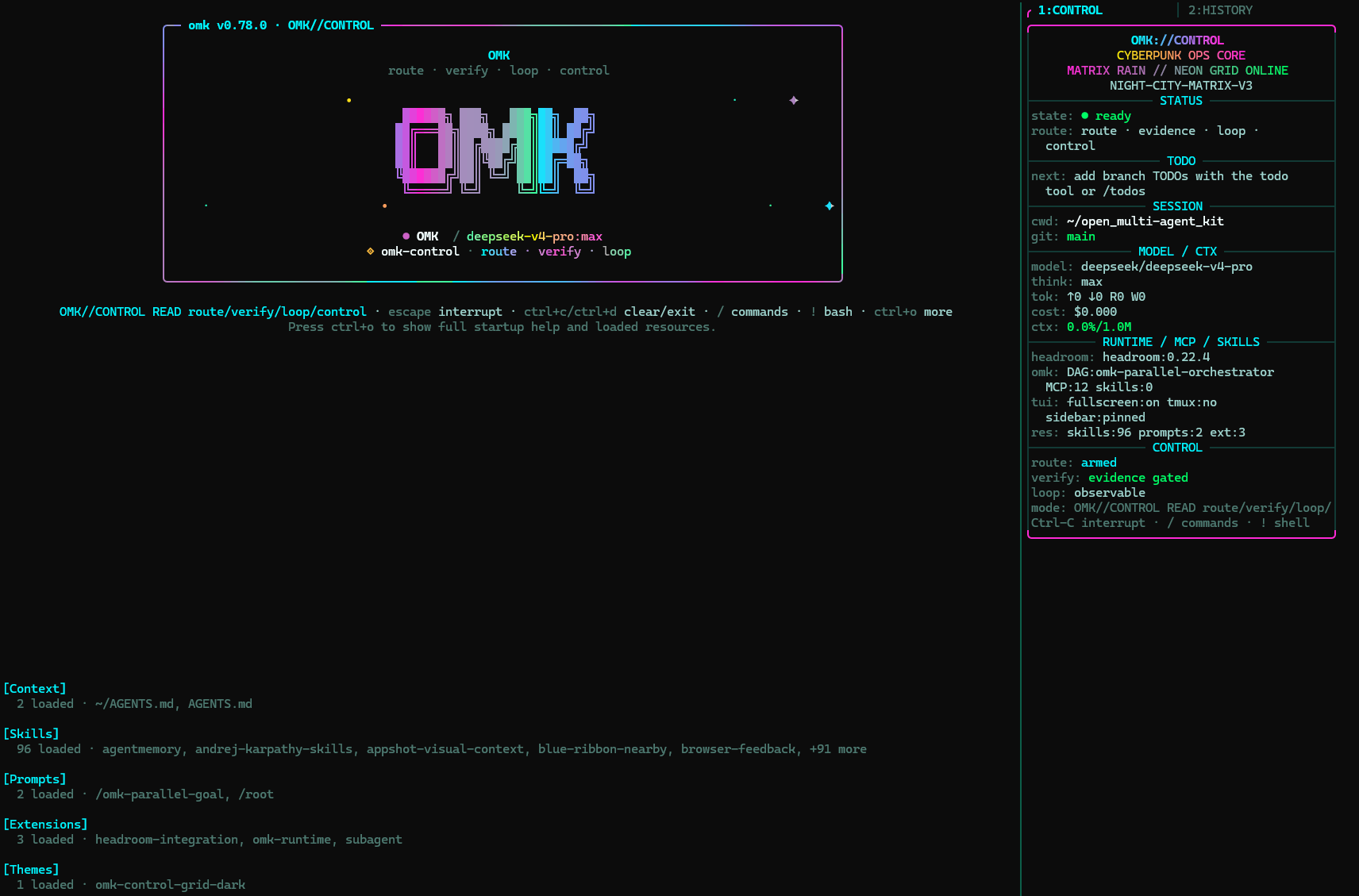Click the 'MODEL / CTX' section header
This screenshot has width=1359, height=896.
[x=1177, y=252]
